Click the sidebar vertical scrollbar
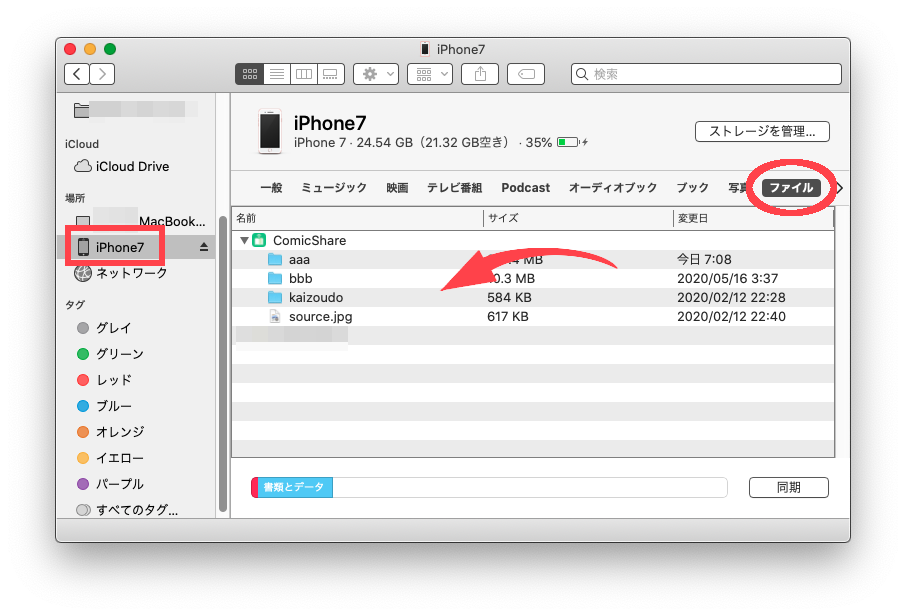The image size is (906, 616). pyautogui.click(x=223, y=364)
